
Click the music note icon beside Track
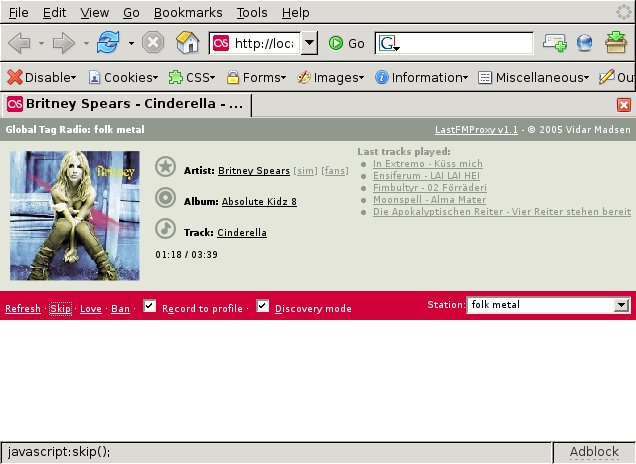pyautogui.click(x=165, y=229)
